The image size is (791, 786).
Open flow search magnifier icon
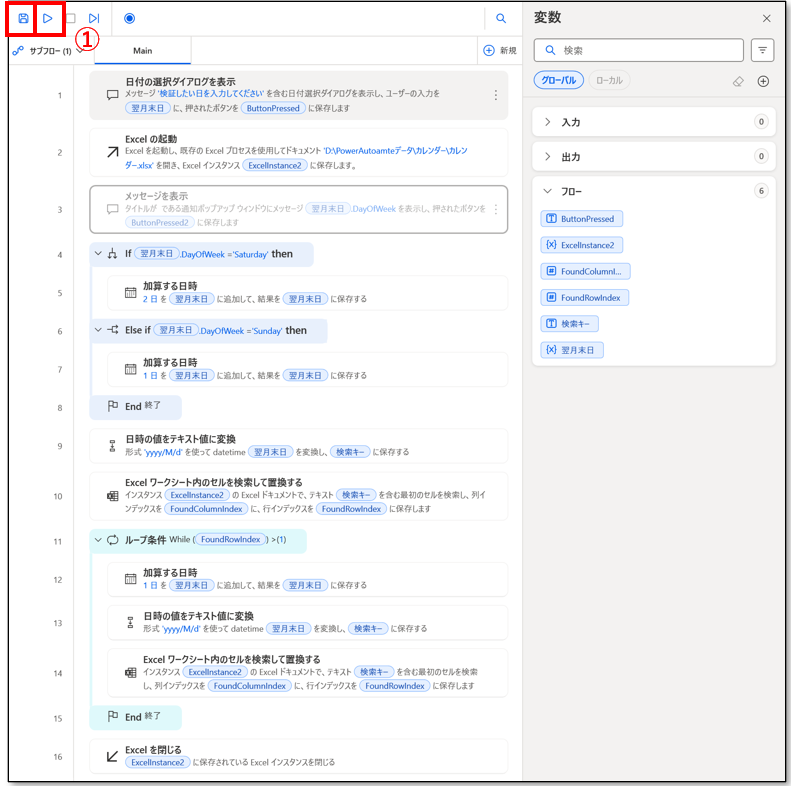coord(501,18)
